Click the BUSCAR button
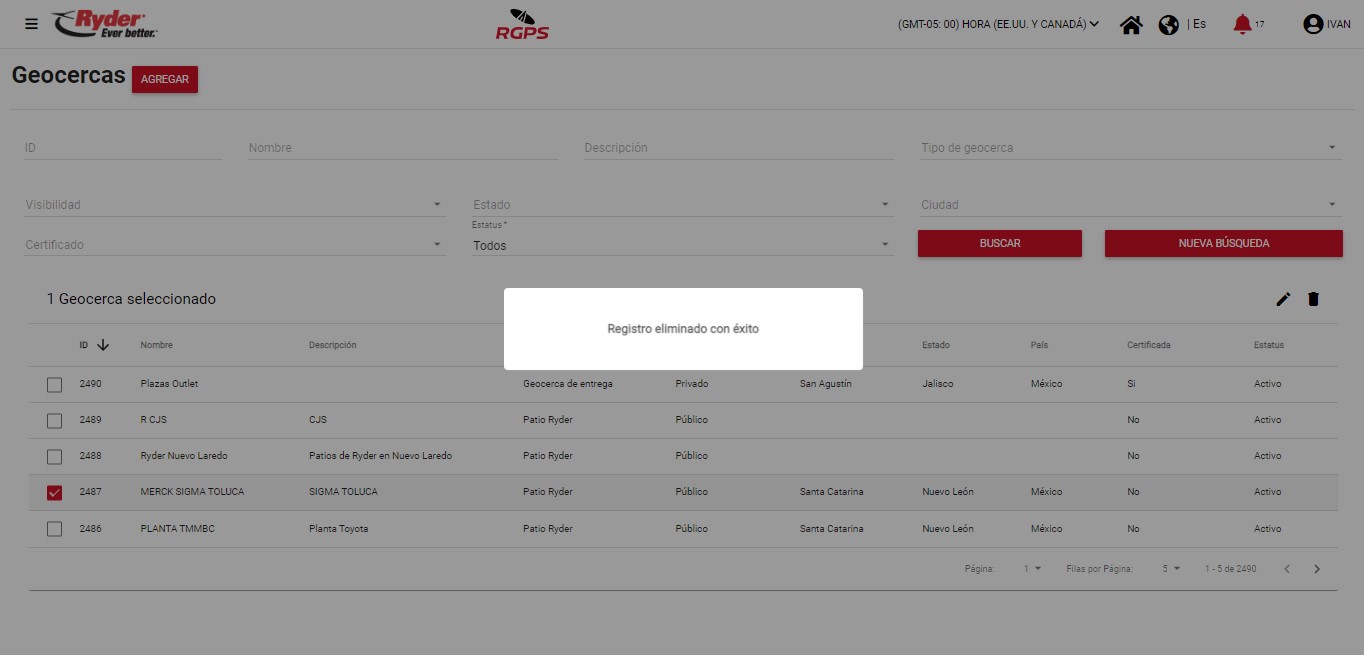Image resolution: width=1364 pixels, height=655 pixels. 999,243
